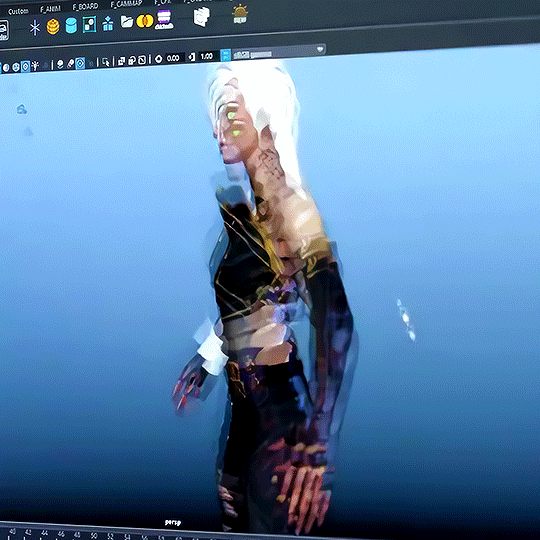Click the white open folder shelf icon
The height and width of the screenshot is (540, 540).
[127, 21]
